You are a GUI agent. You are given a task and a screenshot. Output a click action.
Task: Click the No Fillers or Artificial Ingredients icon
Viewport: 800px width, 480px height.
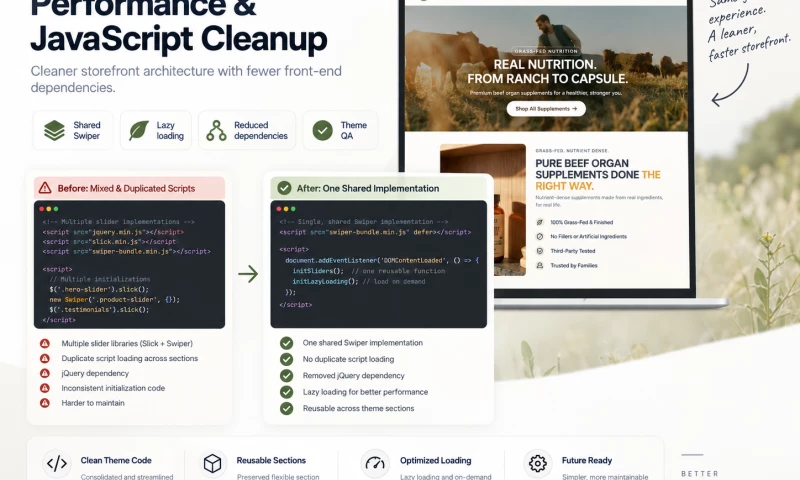[539, 236]
